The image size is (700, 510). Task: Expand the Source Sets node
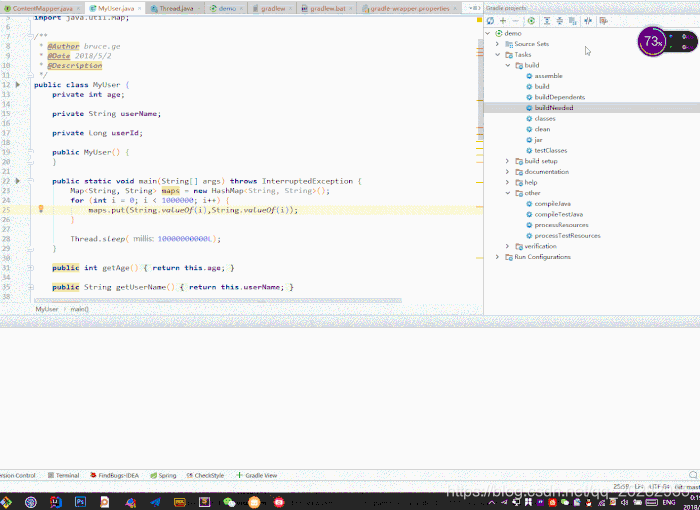(497, 44)
